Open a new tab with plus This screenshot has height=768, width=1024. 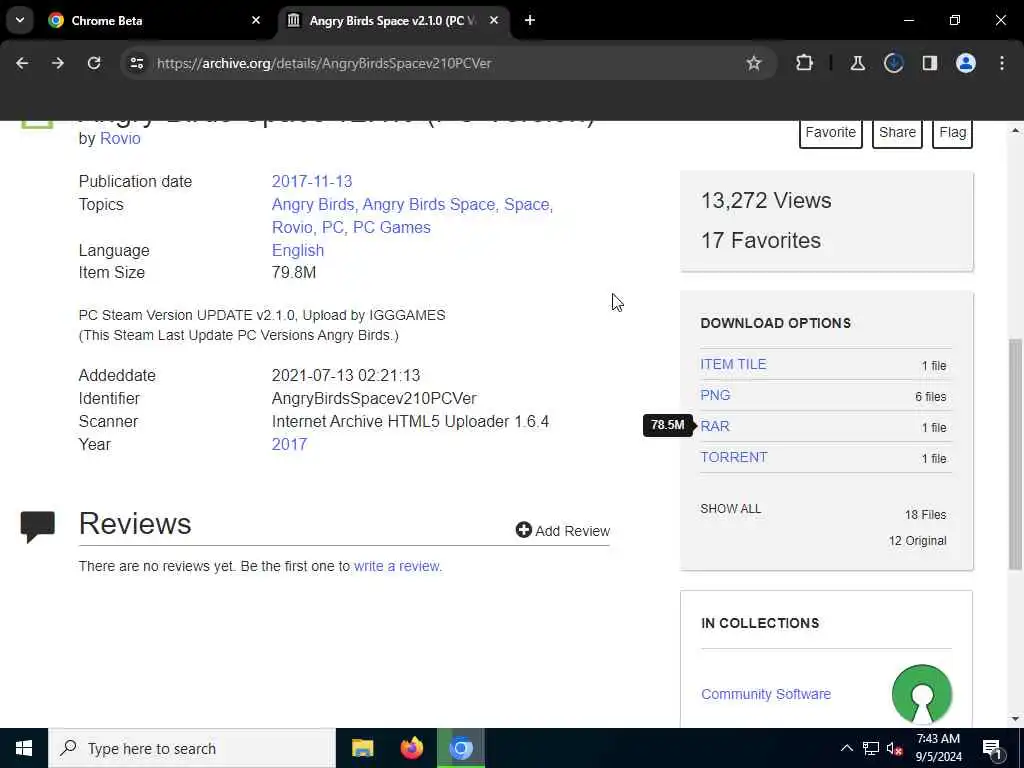pos(530,20)
